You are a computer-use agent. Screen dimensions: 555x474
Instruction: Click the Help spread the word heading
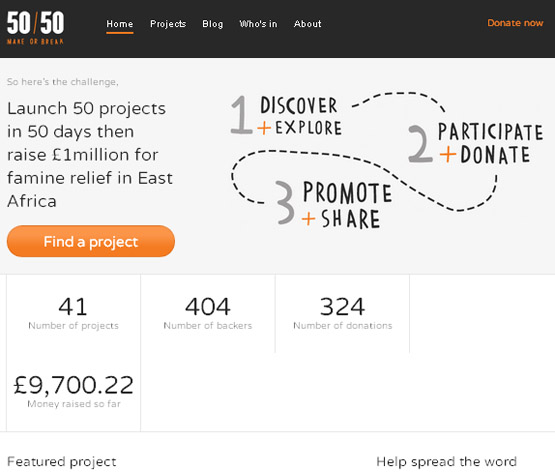tap(446, 462)
